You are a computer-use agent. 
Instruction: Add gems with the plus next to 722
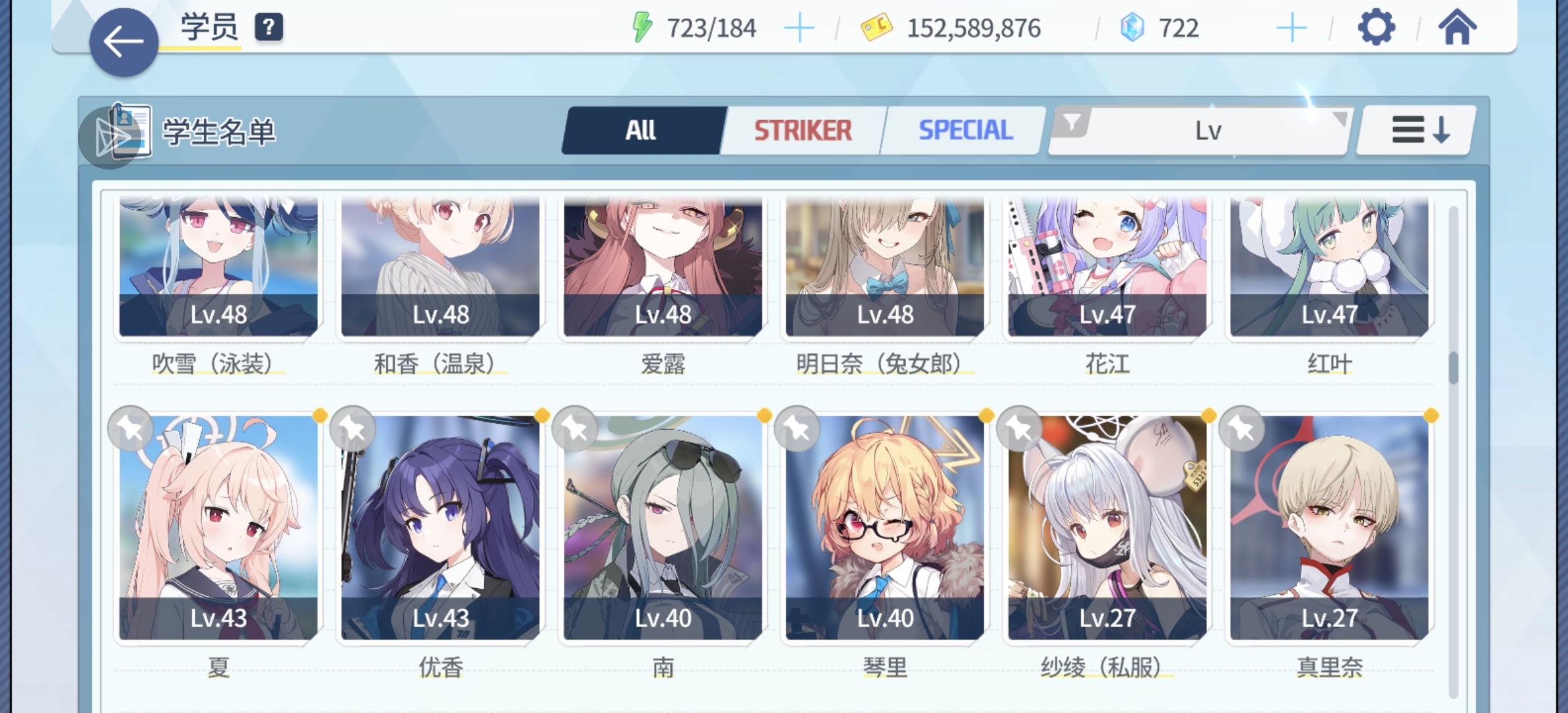point(1291,28)
